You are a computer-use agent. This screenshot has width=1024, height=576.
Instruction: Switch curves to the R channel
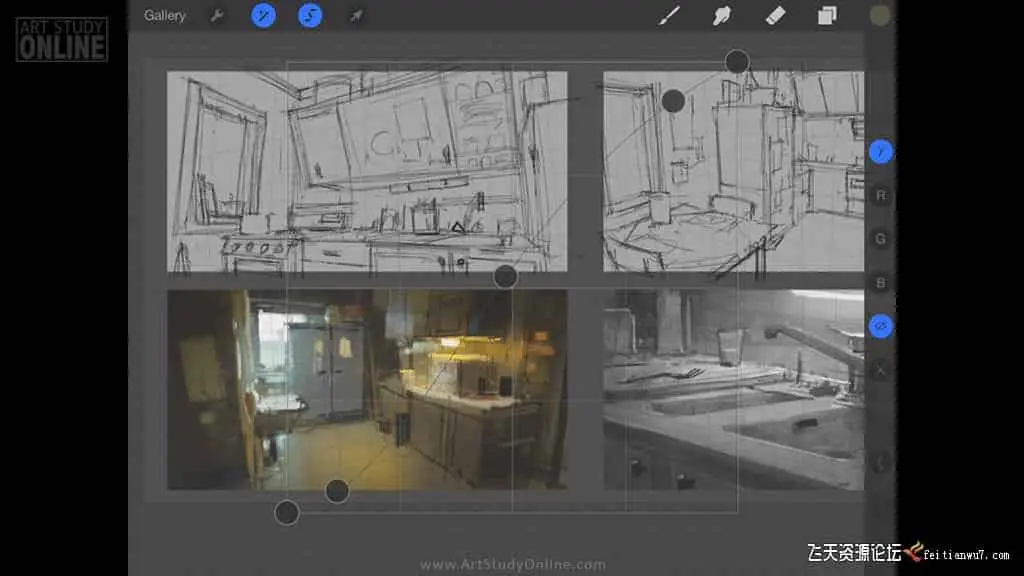(880, 195)
